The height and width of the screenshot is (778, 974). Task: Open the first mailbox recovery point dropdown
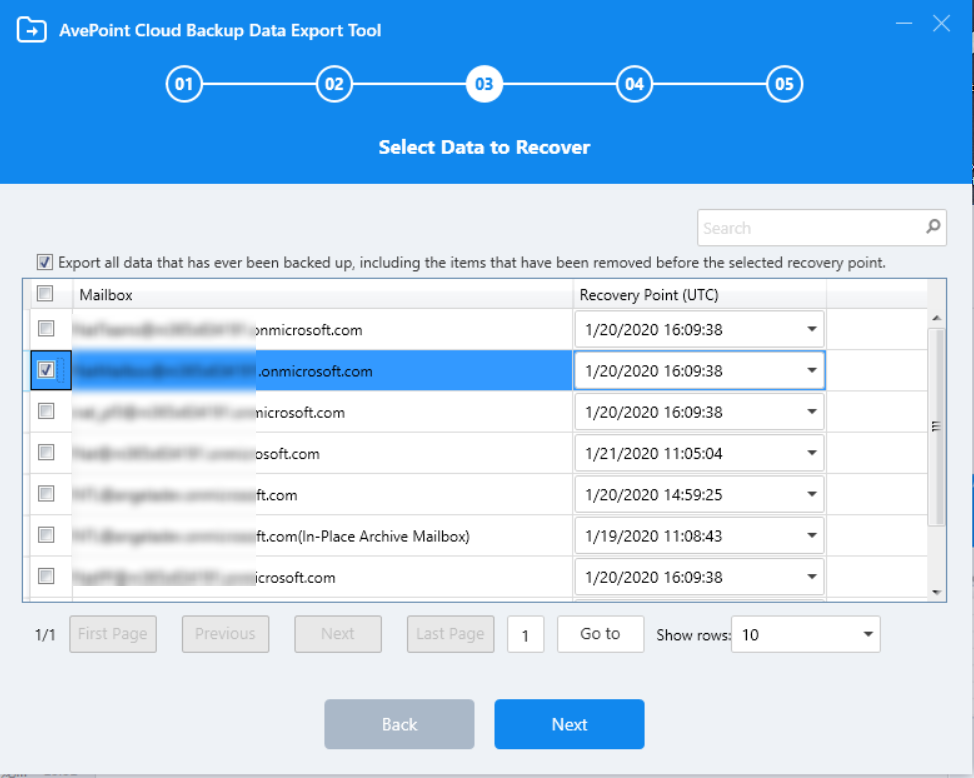click(812, 329)
